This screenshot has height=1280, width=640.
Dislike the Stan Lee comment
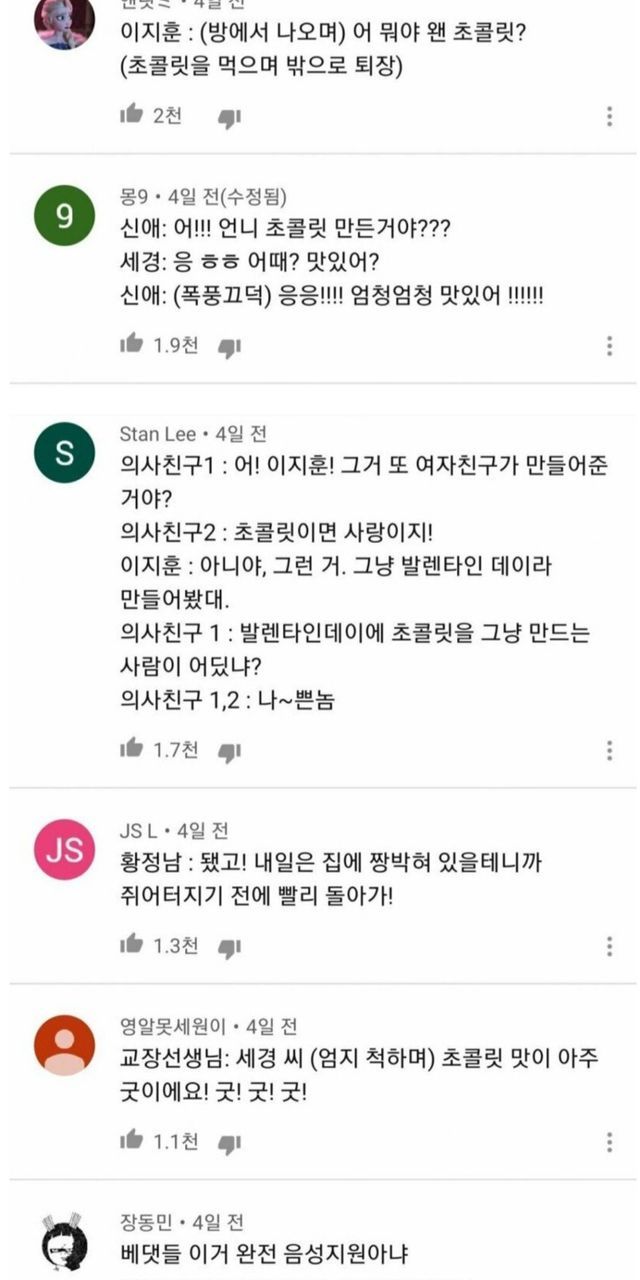[x=230, y=751]
